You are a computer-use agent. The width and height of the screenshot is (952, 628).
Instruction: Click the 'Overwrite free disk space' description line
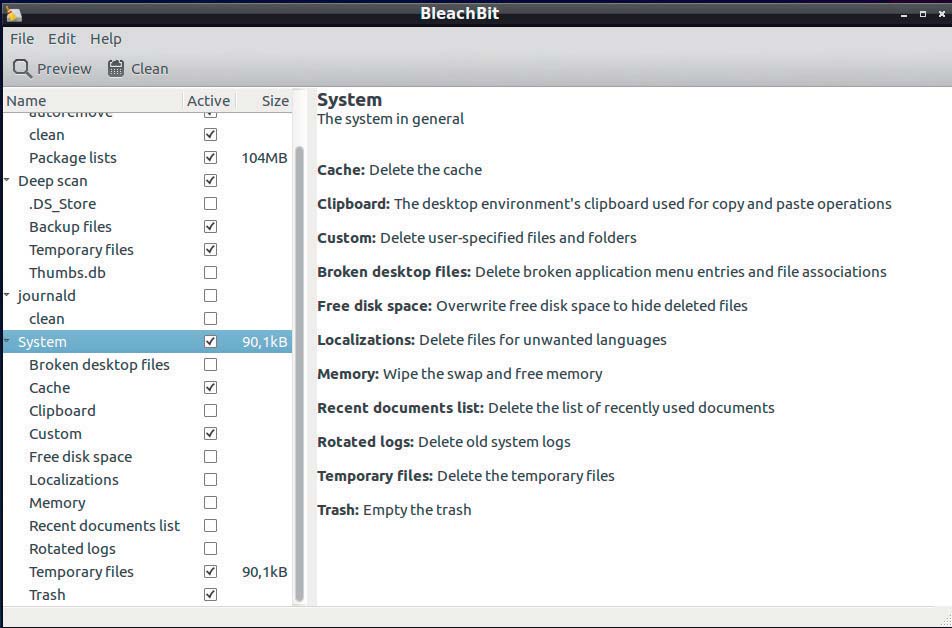[x=592, y=306]
